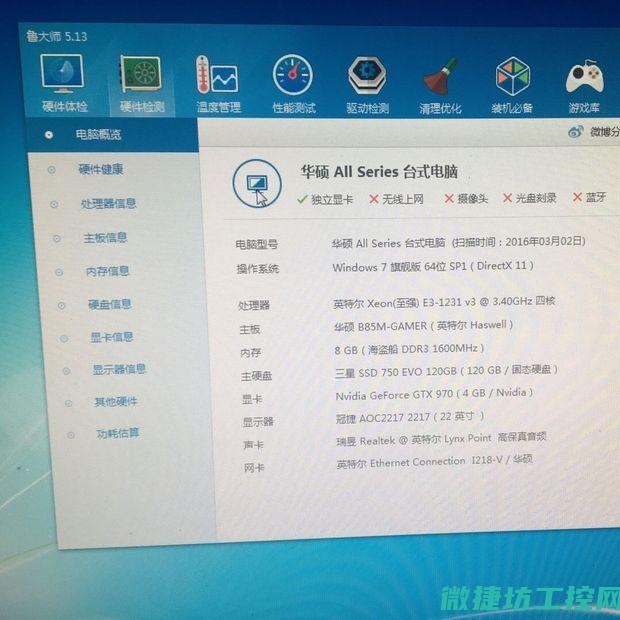Open 主板信息 motherboard info
The image size is (620, 620).
coord(105,238)
